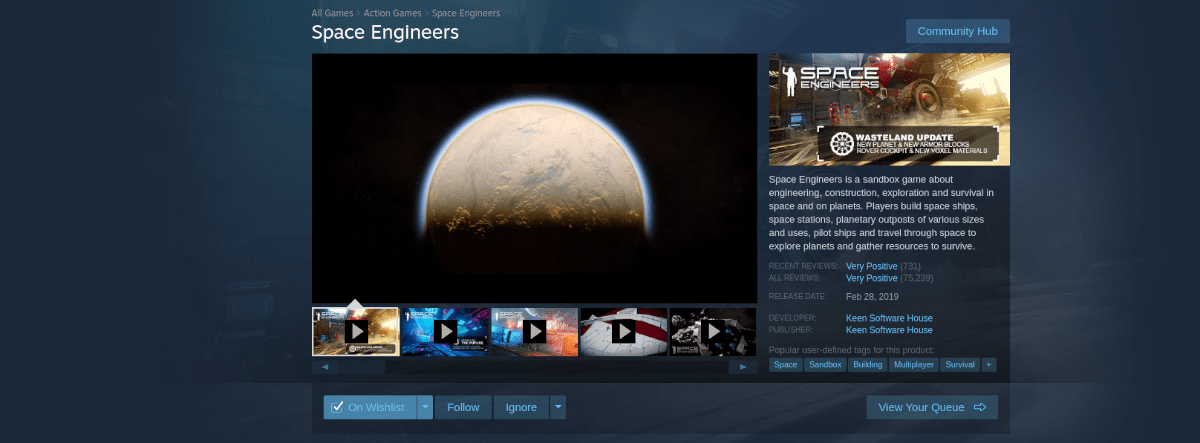Screen dimensions: 1200x443
Task: Click View Your Queue button
Action: [932, 407]
